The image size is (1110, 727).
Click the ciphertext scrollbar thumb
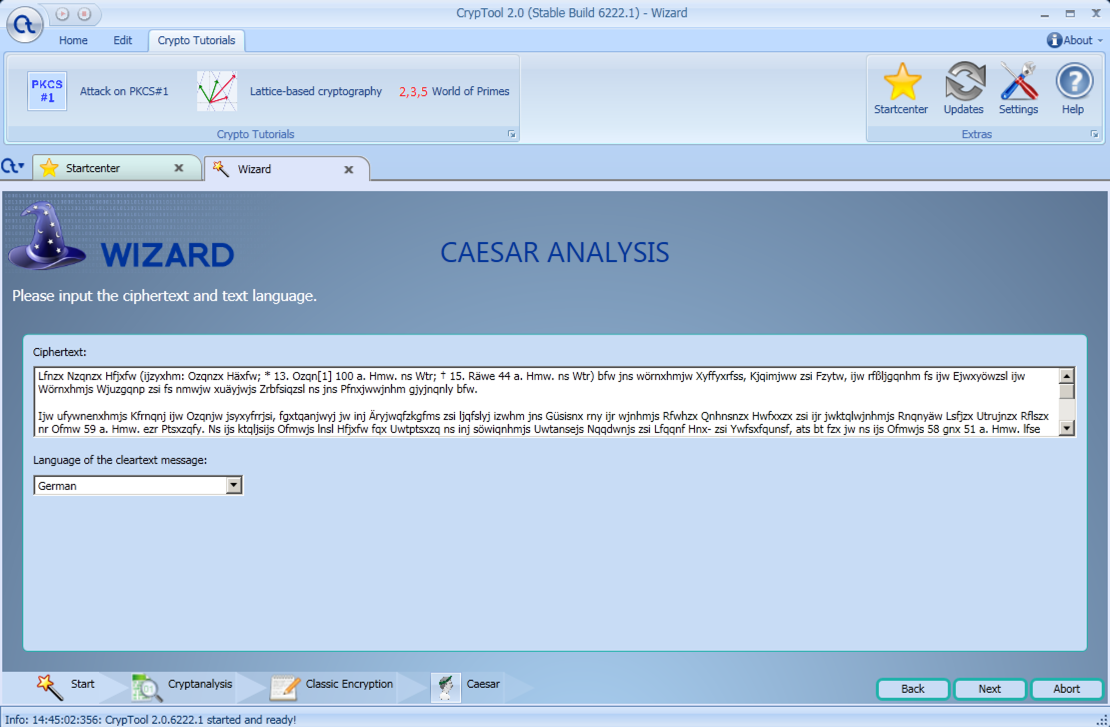(x=1067, y=391)
